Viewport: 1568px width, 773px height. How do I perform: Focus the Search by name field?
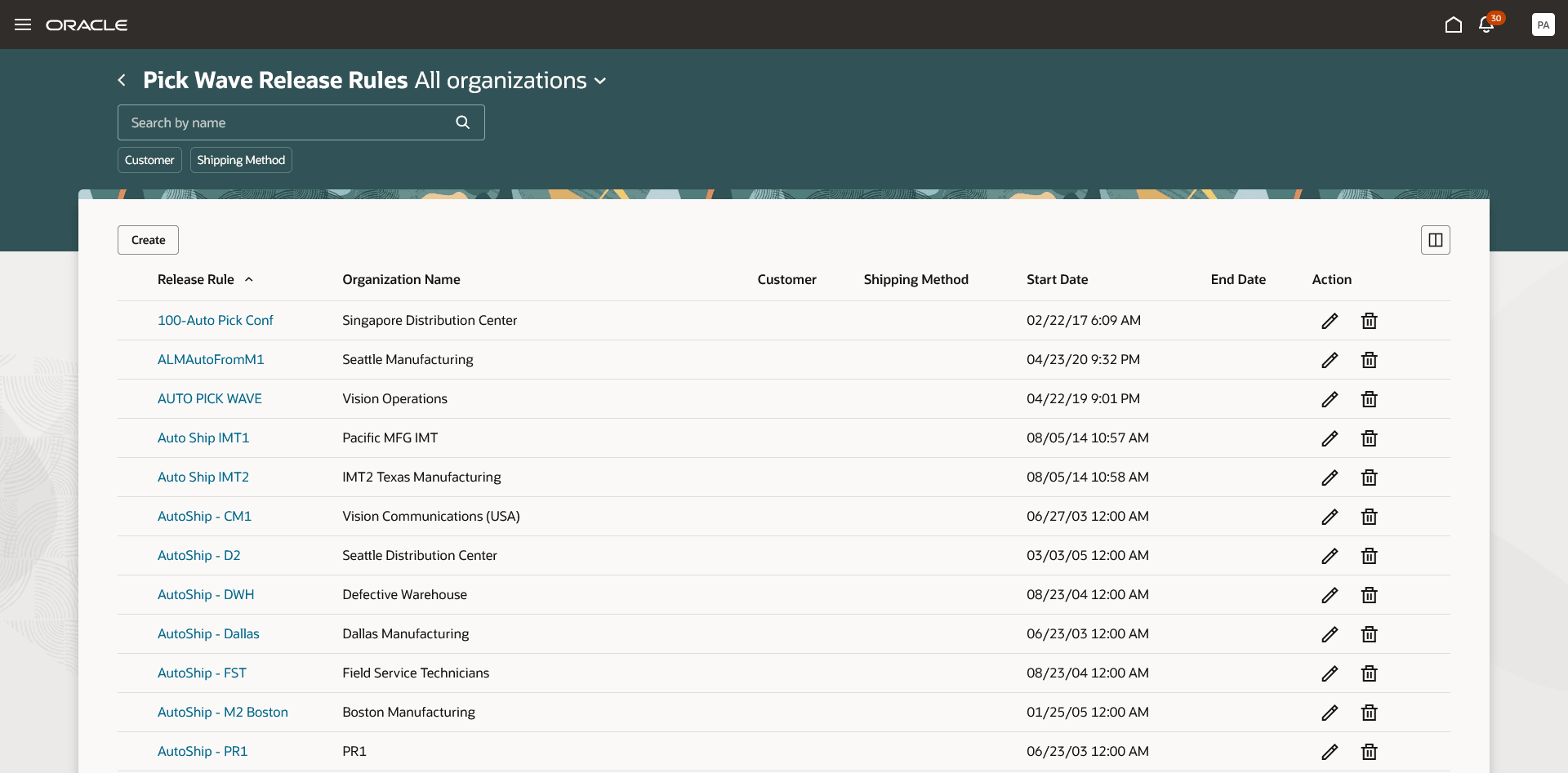tap(286, 122)
